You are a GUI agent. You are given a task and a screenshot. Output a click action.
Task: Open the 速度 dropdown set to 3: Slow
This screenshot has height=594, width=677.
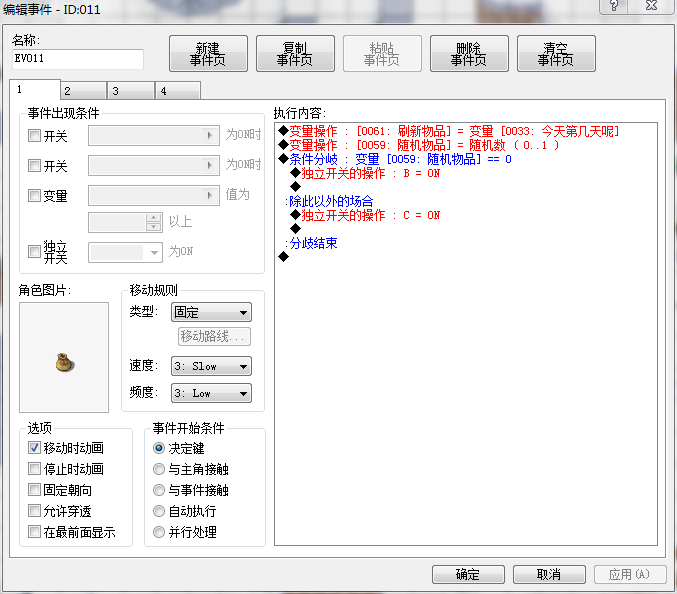(x=212, y=366)
